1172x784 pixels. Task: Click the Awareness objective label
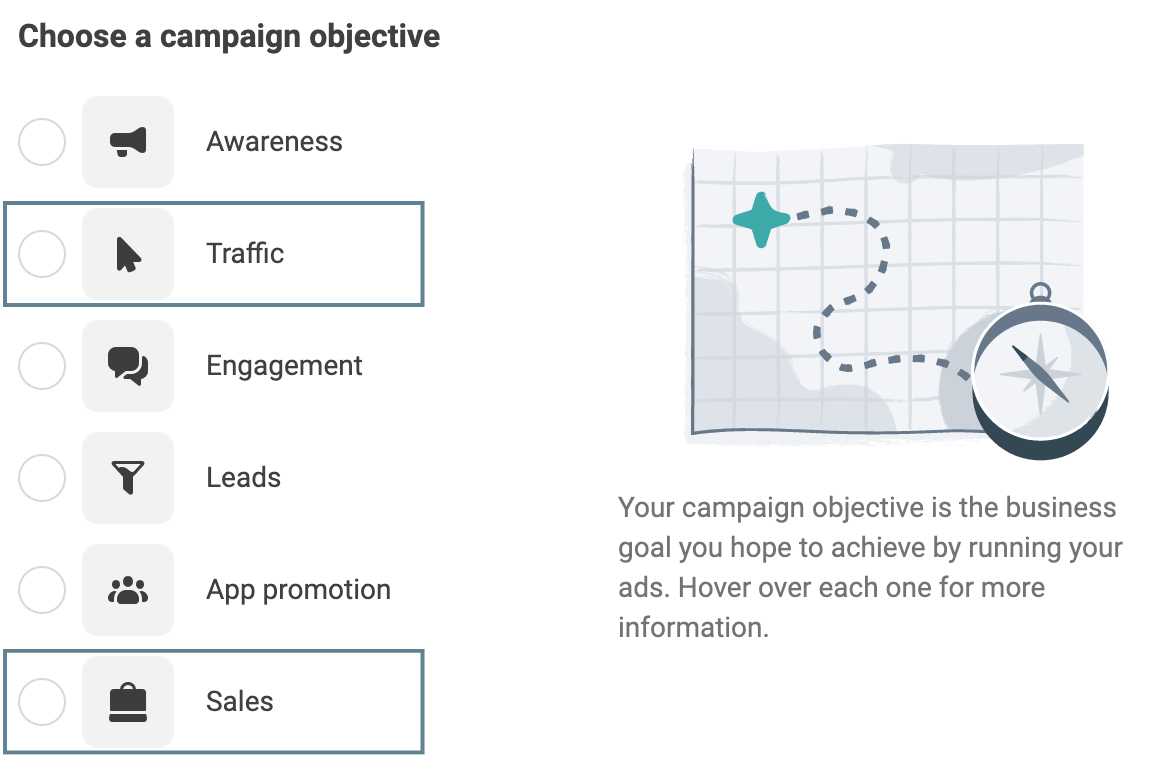click(x=273, y=141)
